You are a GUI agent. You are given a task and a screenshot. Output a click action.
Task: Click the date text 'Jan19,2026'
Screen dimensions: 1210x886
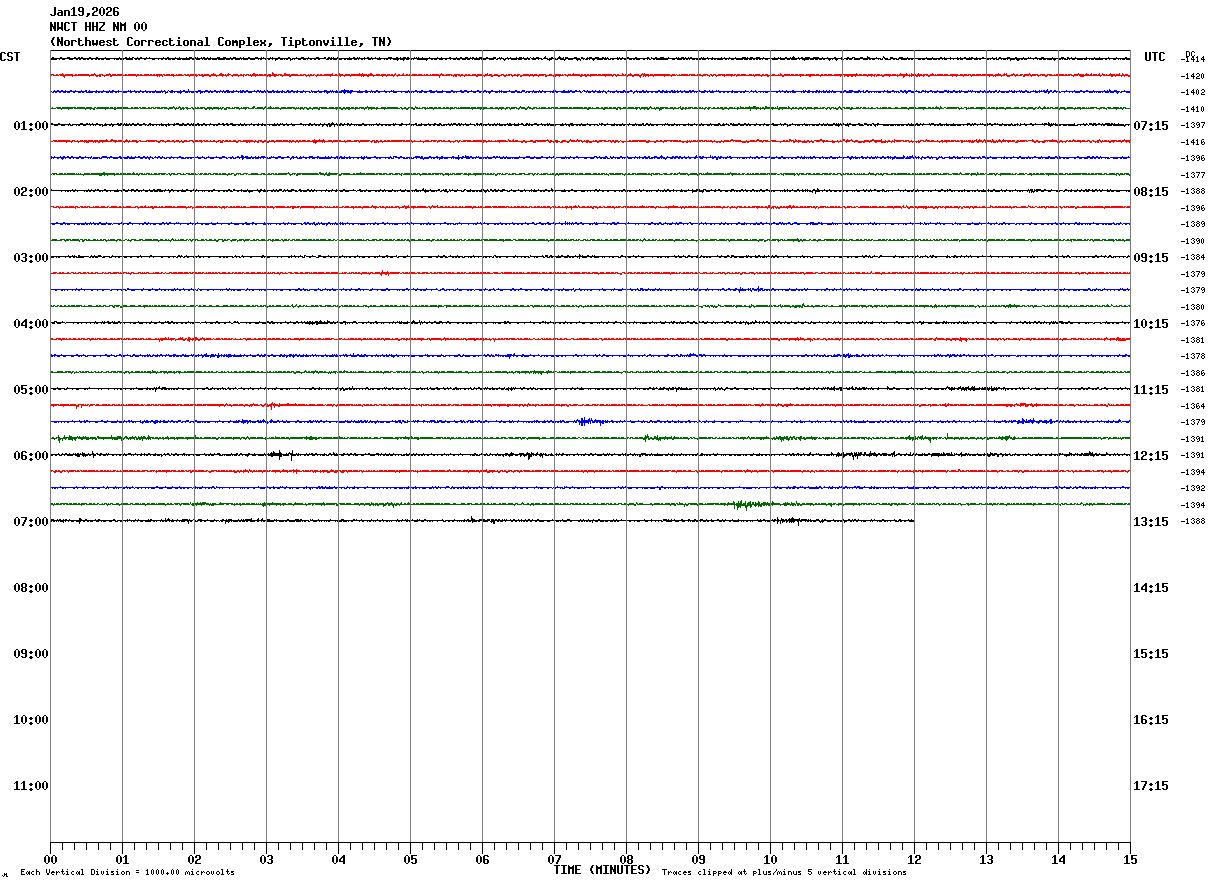84,12
